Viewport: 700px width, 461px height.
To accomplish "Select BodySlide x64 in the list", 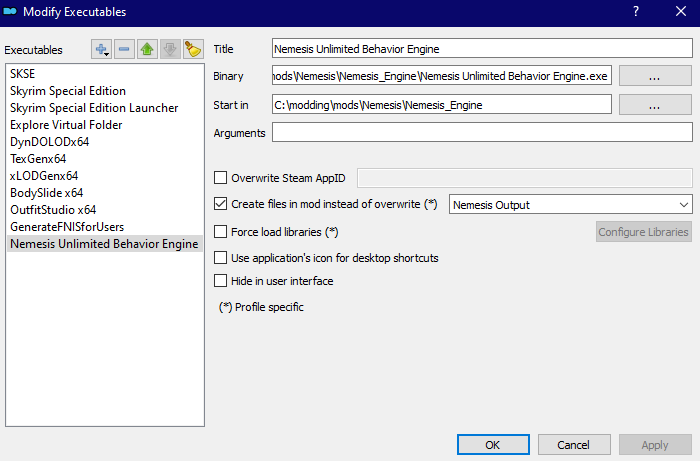I will point(104,192).
